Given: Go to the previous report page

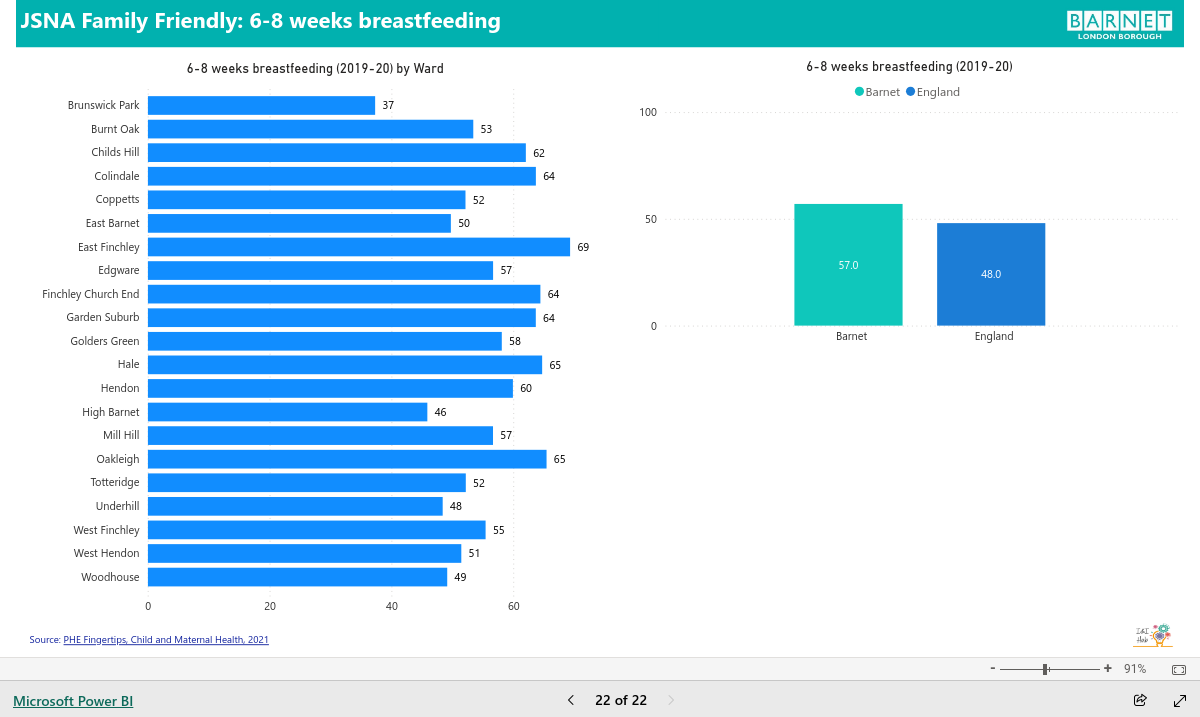Looking at the screenshot, I should tap(571, 700).
